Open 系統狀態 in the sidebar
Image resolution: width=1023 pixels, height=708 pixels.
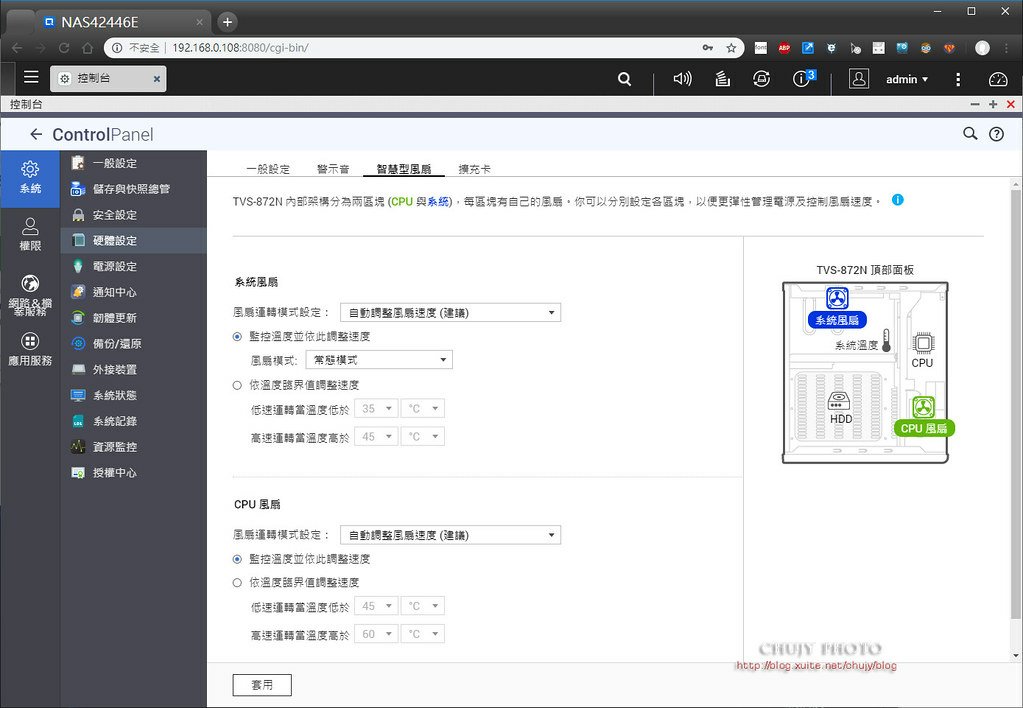point(134,395)
